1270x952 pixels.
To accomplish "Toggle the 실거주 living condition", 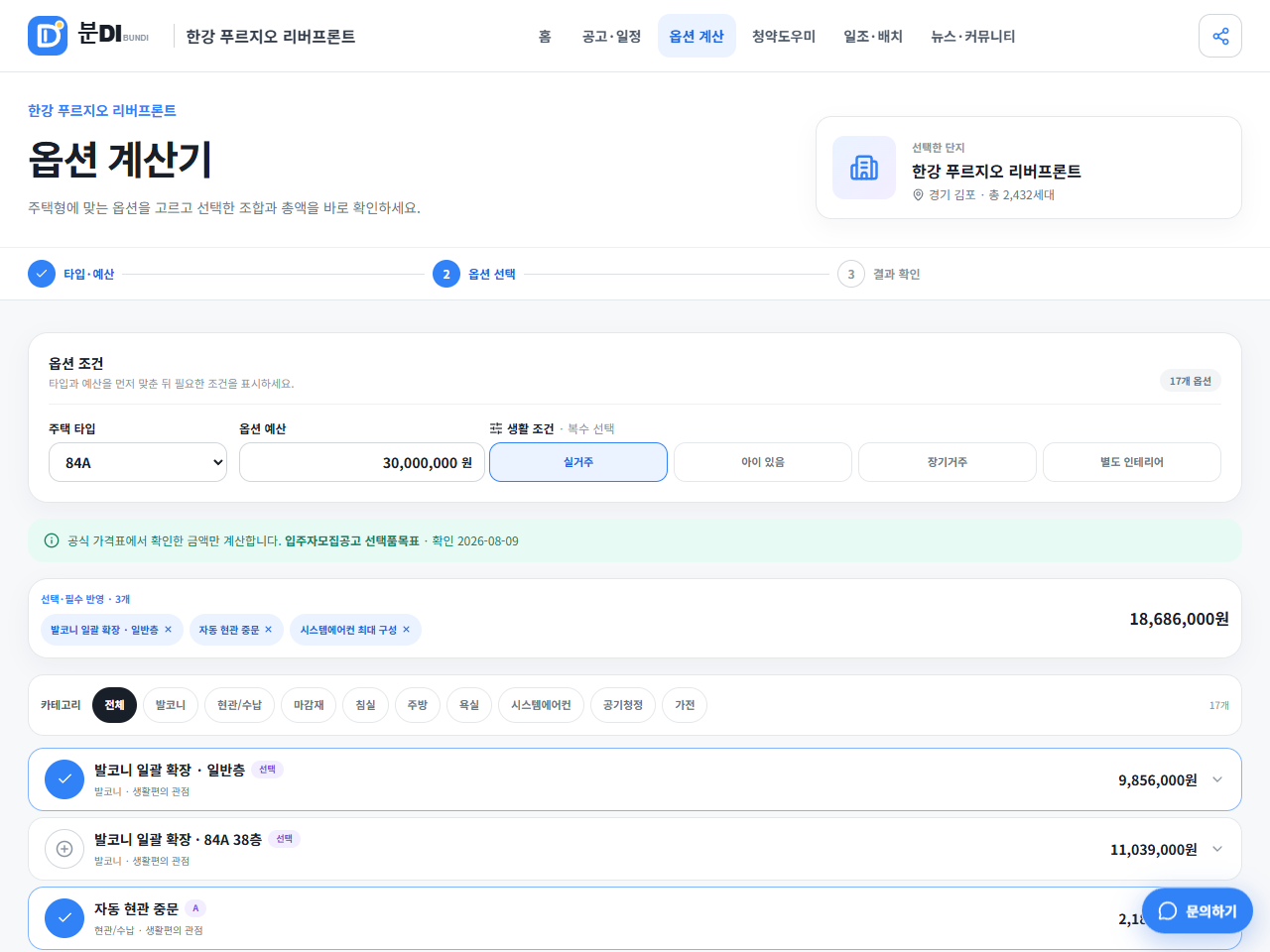I will pos(578,462).
